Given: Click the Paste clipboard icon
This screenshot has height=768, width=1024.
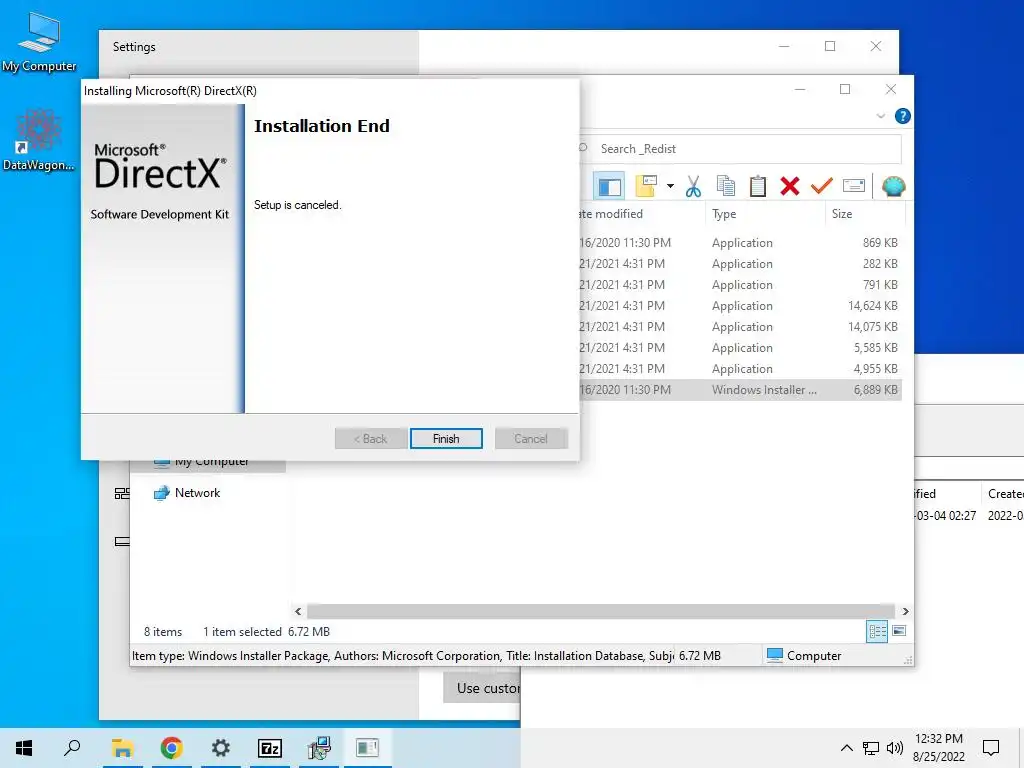Looking at the screenshot, I should [758, 187].
